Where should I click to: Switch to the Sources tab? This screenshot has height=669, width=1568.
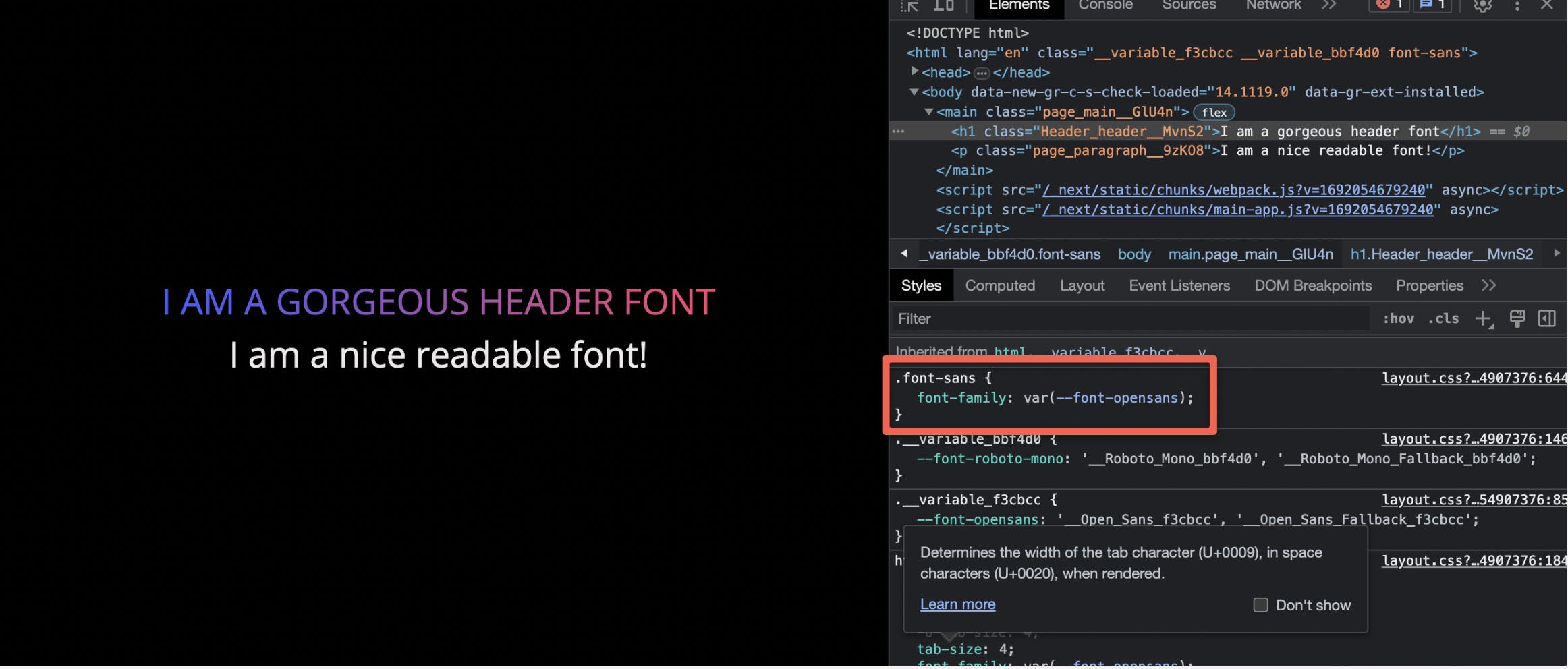click(x=1189, y=5)
